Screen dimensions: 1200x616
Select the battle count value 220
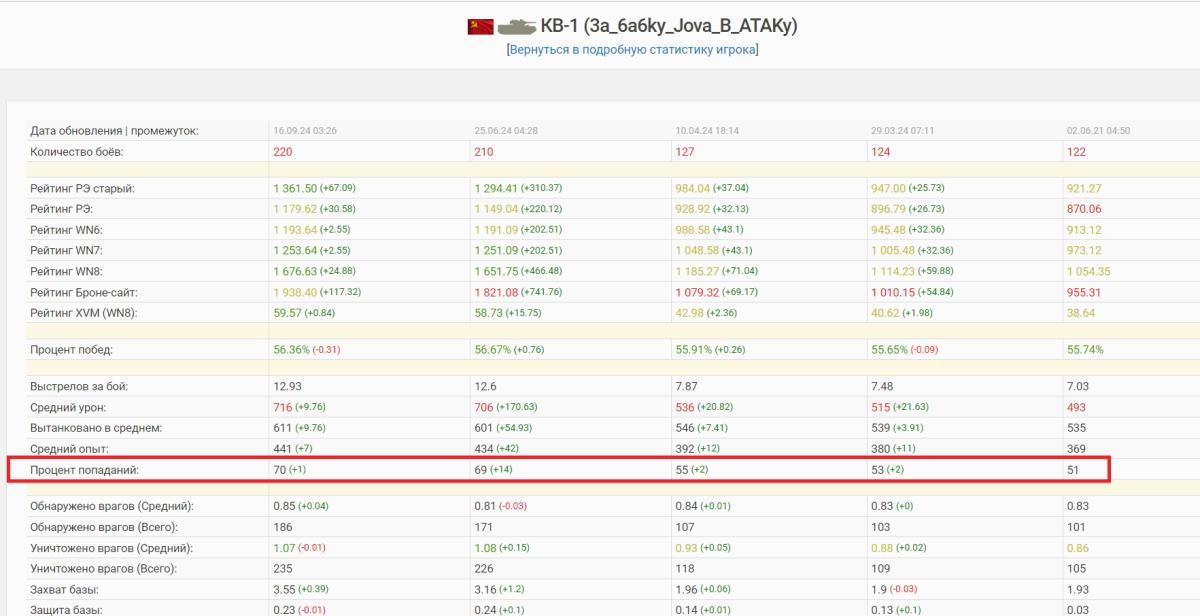click(x=283, y=152)
